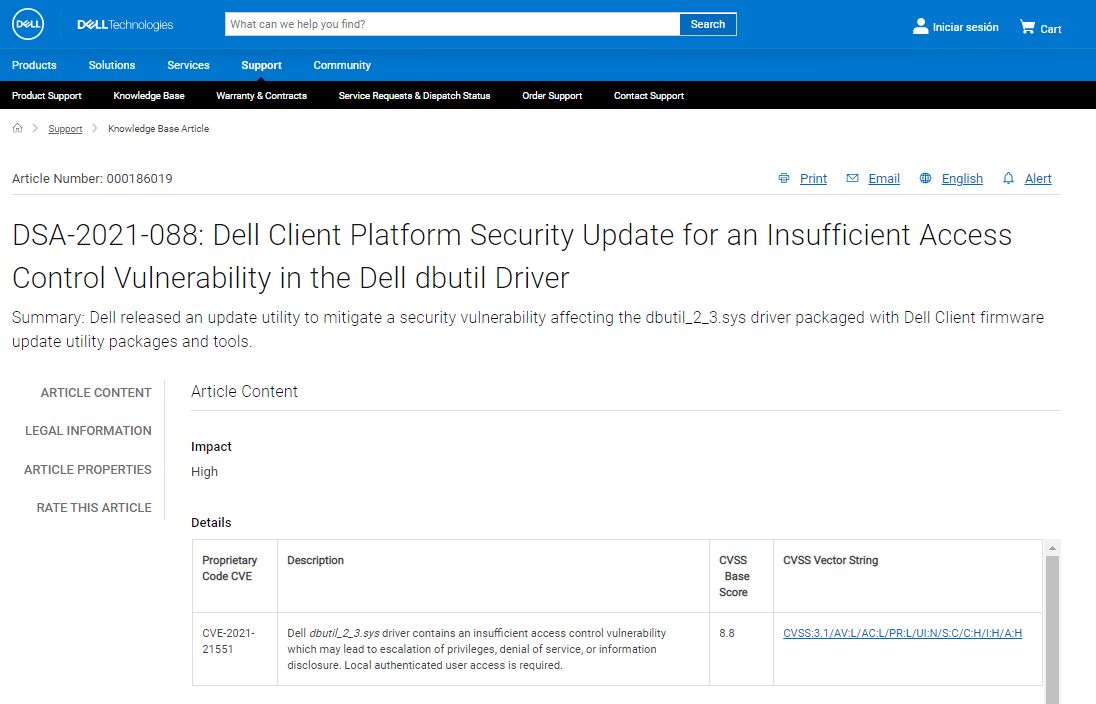This screenshot has width=1096, height=704.
Task: Click the Article Content section heading
Action: (x=245, y=391)
